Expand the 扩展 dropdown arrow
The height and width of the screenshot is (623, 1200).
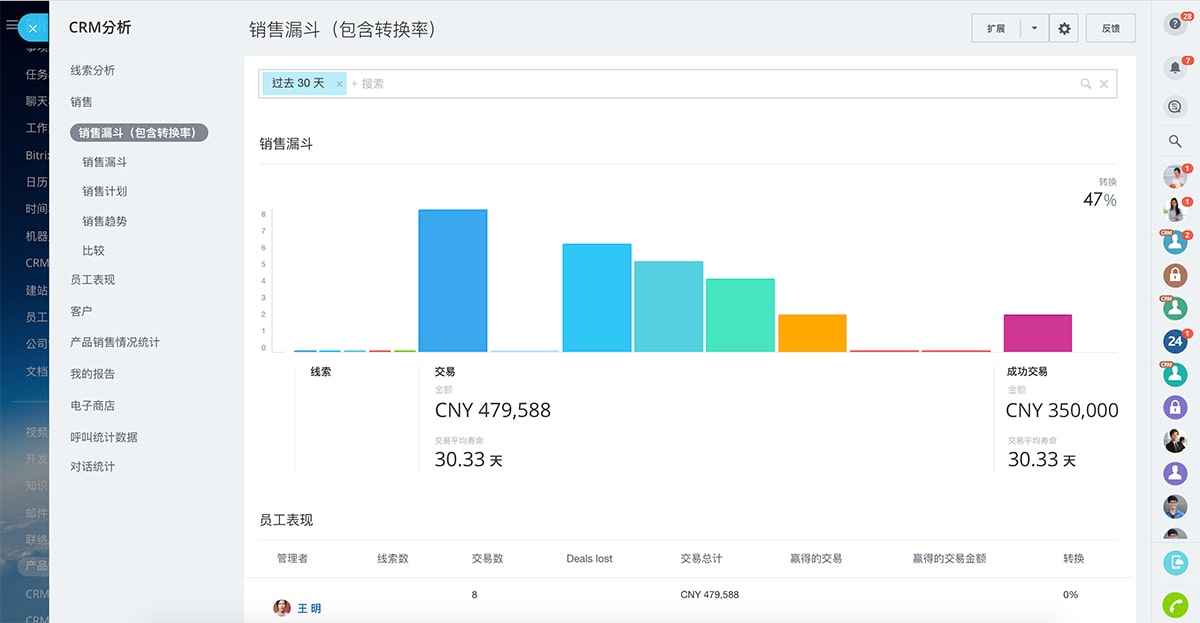coord(1034,29)
